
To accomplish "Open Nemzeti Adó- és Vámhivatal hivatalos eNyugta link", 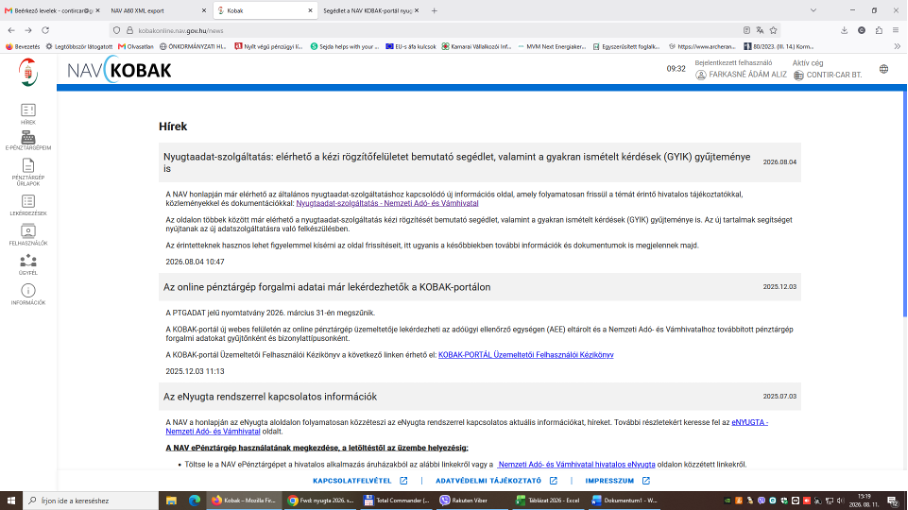I will (x=576, y=464).
